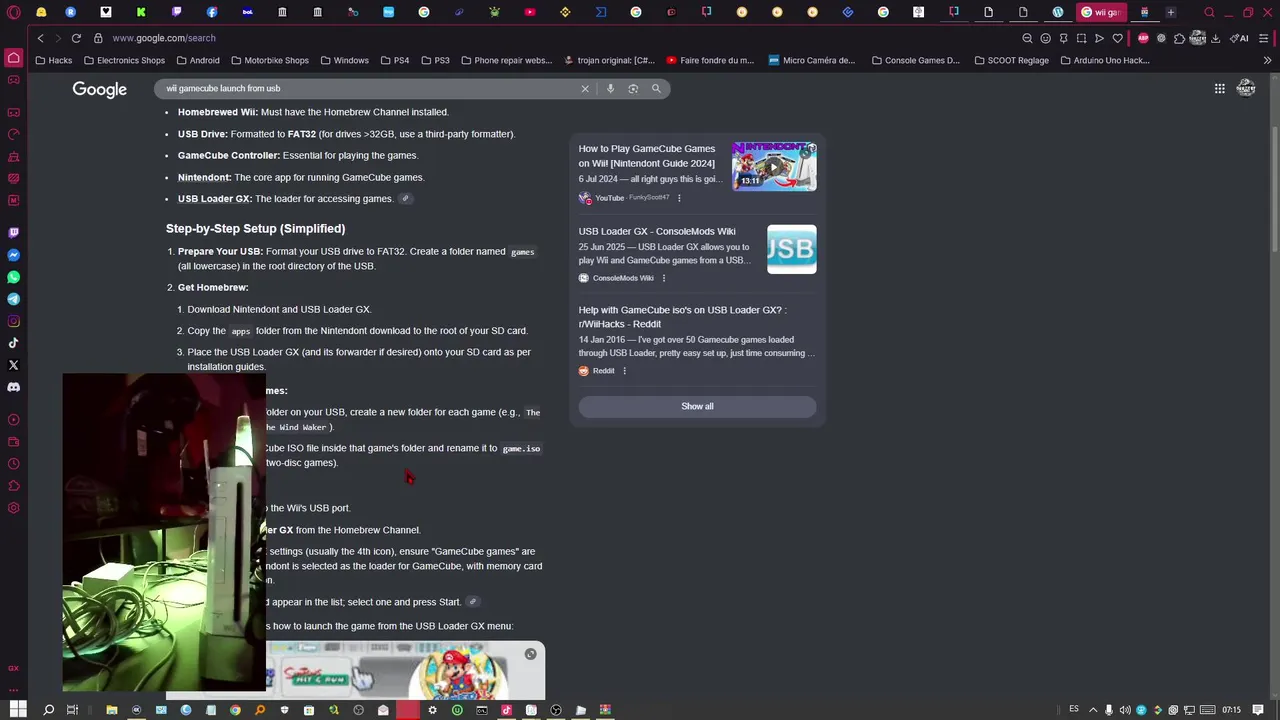Open the Windows Start menu
Screen dimensions: 1280x720
click(x=17, y=710)
